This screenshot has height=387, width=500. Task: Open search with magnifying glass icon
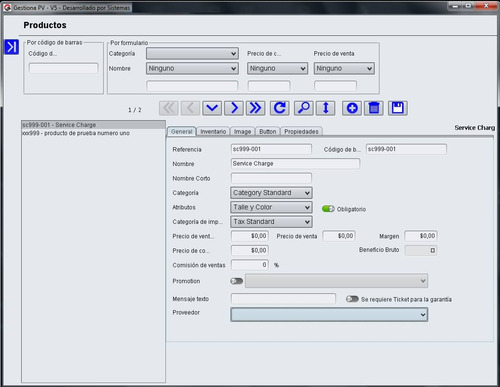click(x=304, y=108)
